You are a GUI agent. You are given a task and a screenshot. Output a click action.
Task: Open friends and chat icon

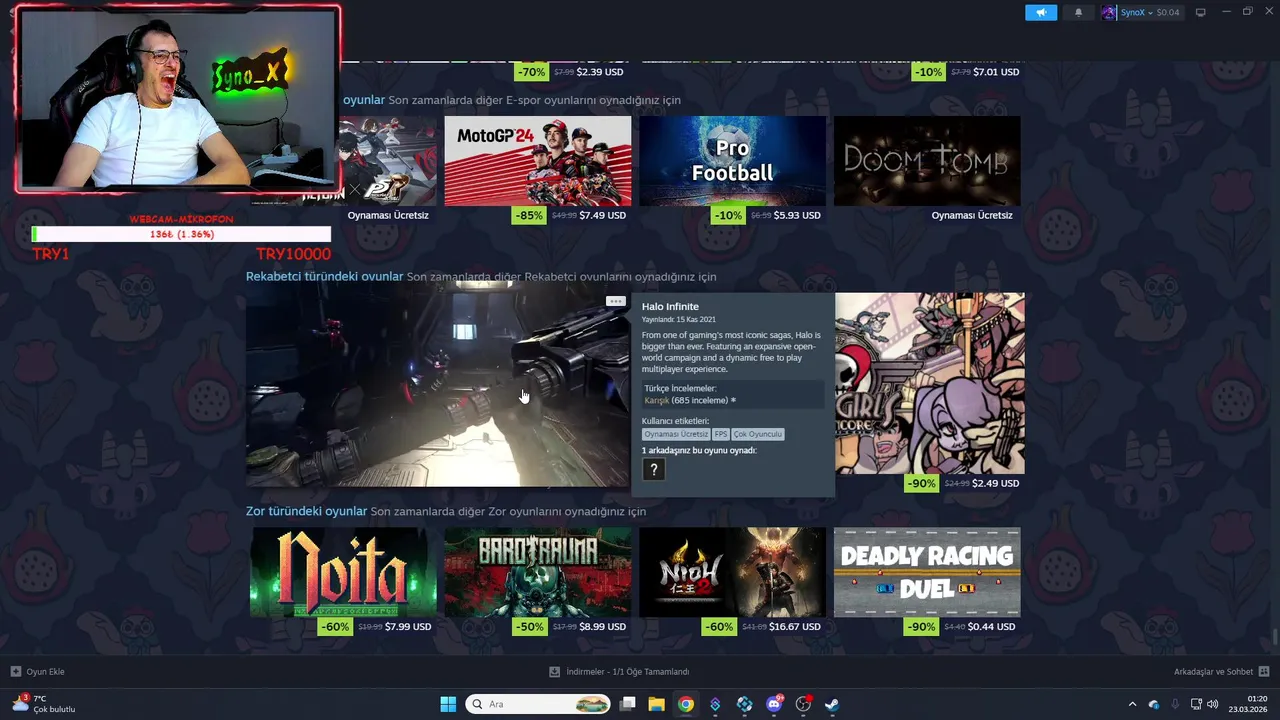click(x=1264, y=671)
